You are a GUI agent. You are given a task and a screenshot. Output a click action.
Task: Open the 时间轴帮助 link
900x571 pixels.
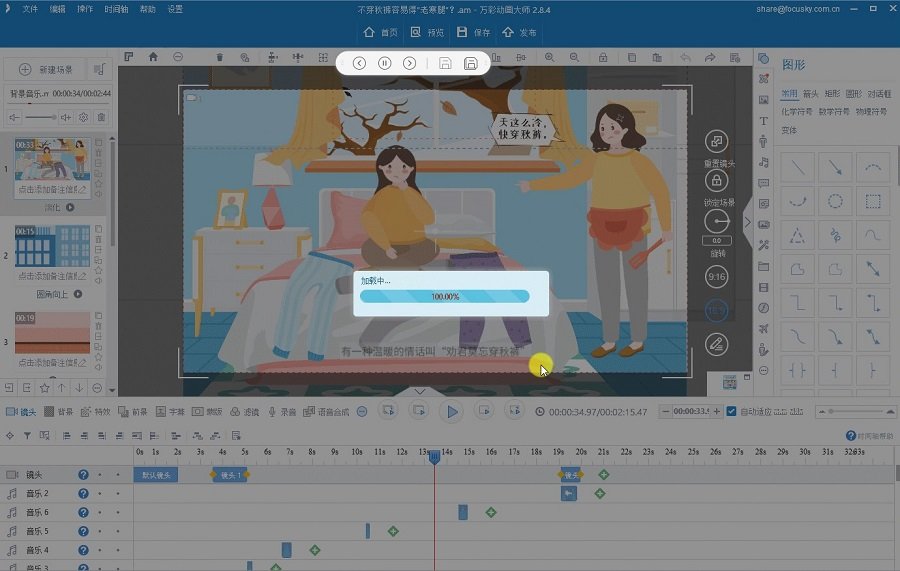870,436
